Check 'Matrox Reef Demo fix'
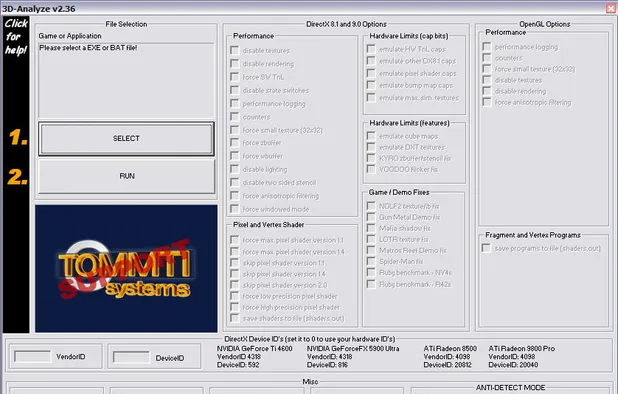Viewport: 618px width, 394px height. pos(371,250)
